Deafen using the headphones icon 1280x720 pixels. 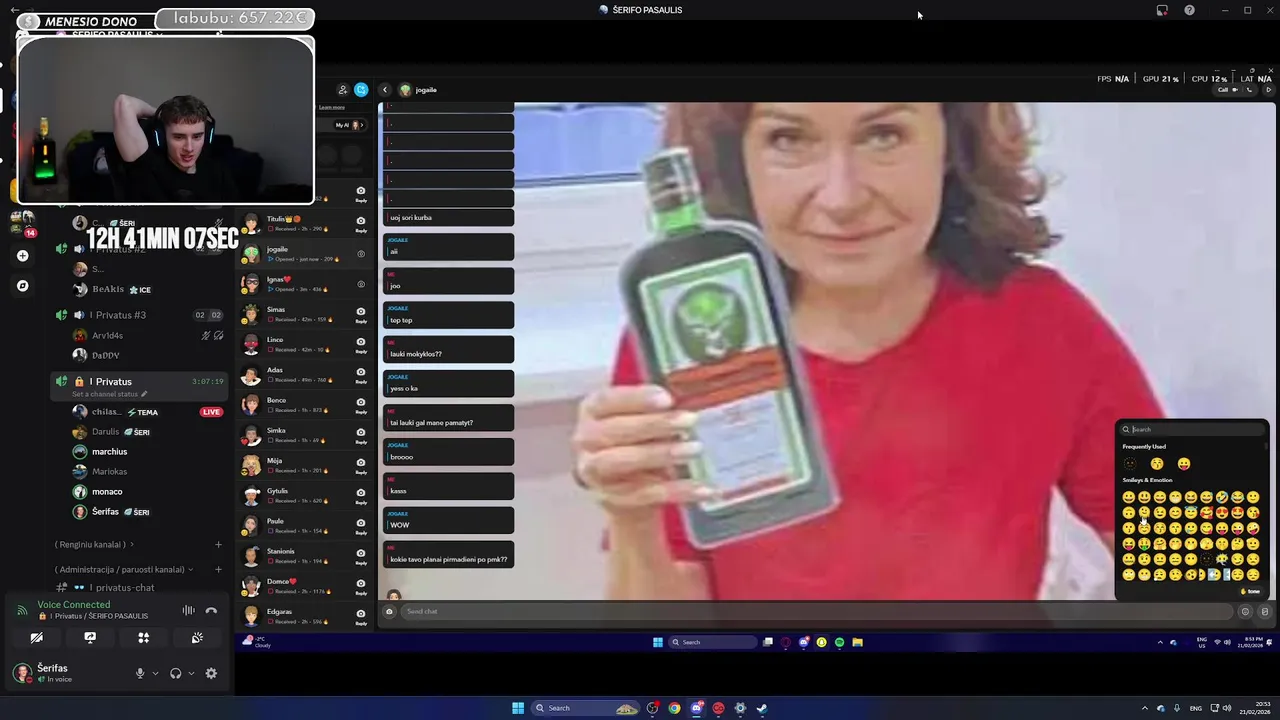(x=176, y=673)
